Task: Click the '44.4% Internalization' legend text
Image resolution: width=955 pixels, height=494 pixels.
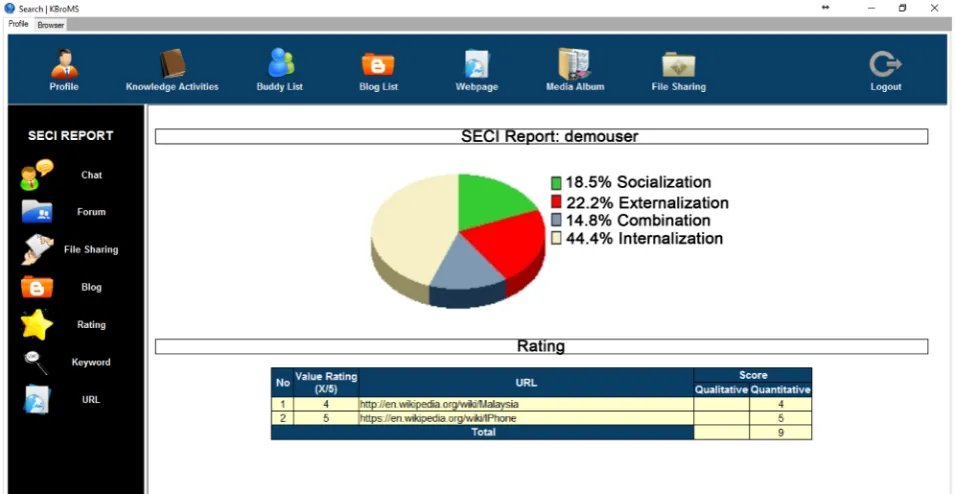Action: [644, 238]
